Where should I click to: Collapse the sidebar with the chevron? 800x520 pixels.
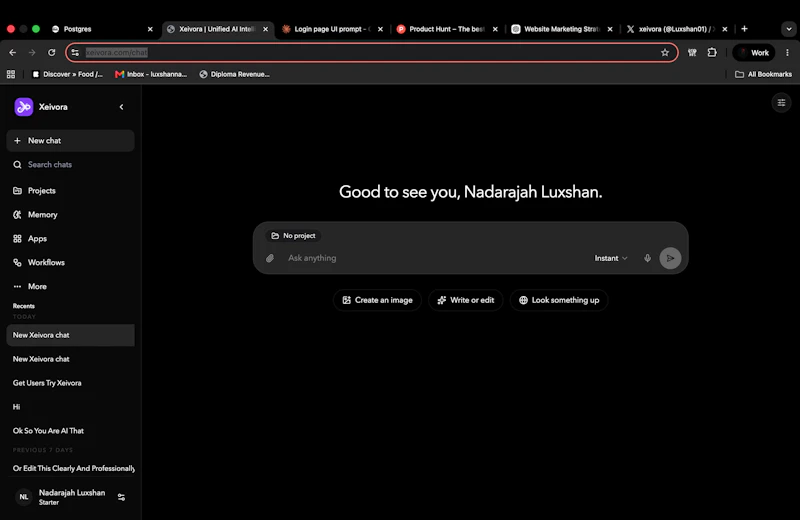point(121,107)
